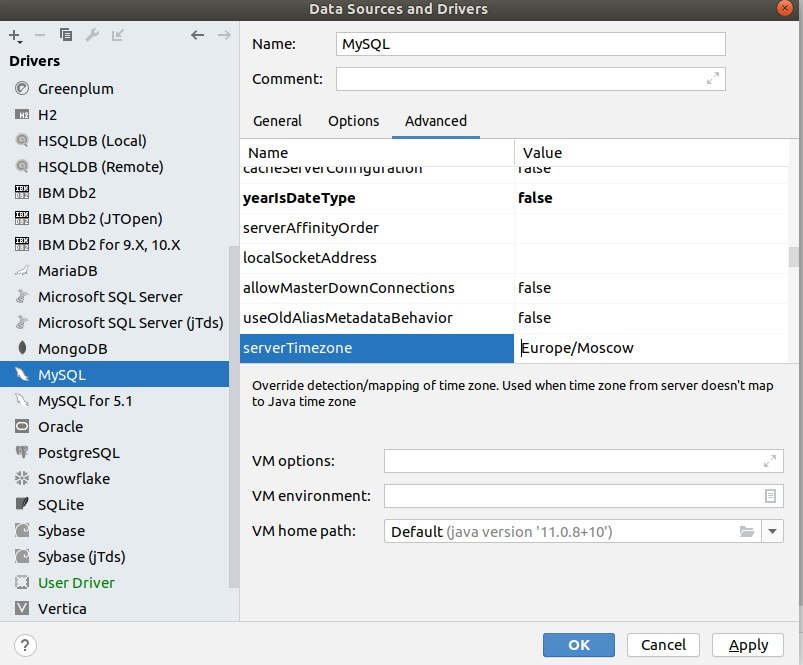
Task: Select IBM Db2 for 9.X, 10.X driver
Action: pyautogui.click(x=115, y=245)
